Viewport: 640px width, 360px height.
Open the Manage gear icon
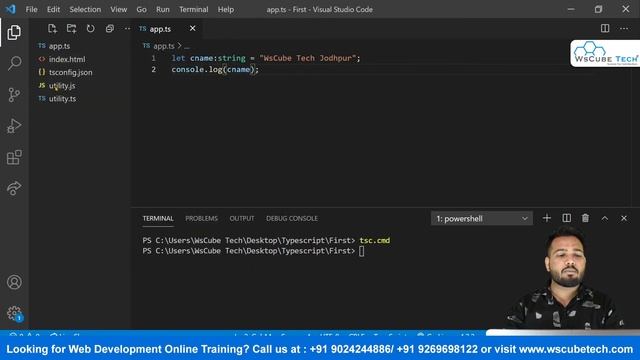click(14, 313)
